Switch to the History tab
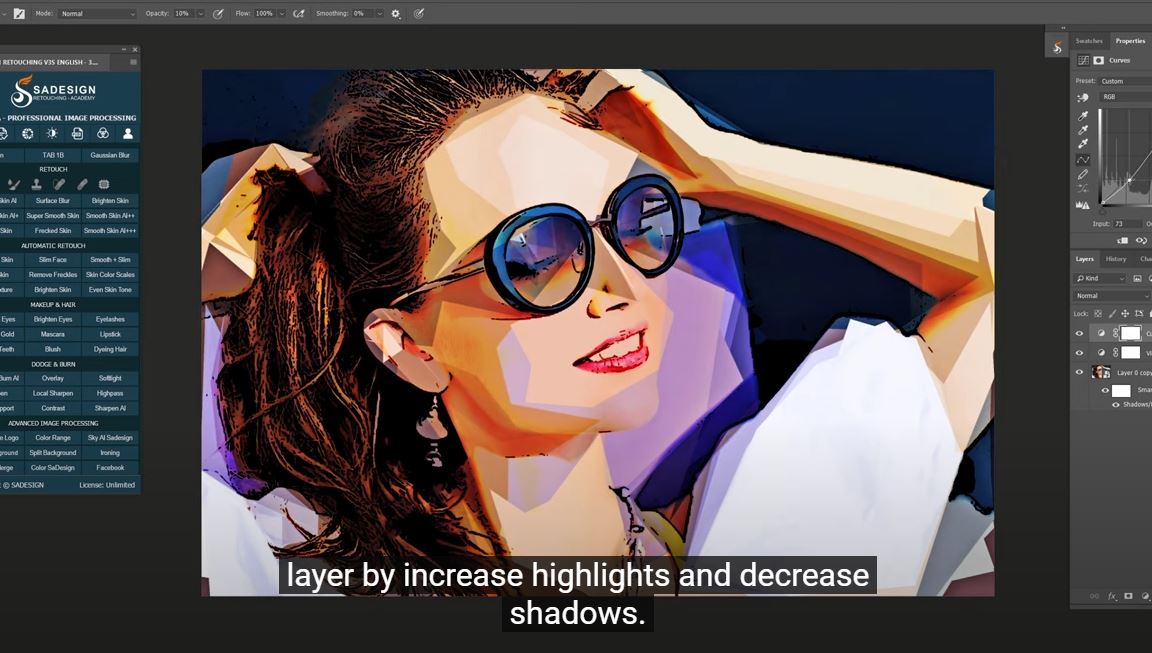This screenshot has width=1152, height=653. click(x=1115, y=259)
